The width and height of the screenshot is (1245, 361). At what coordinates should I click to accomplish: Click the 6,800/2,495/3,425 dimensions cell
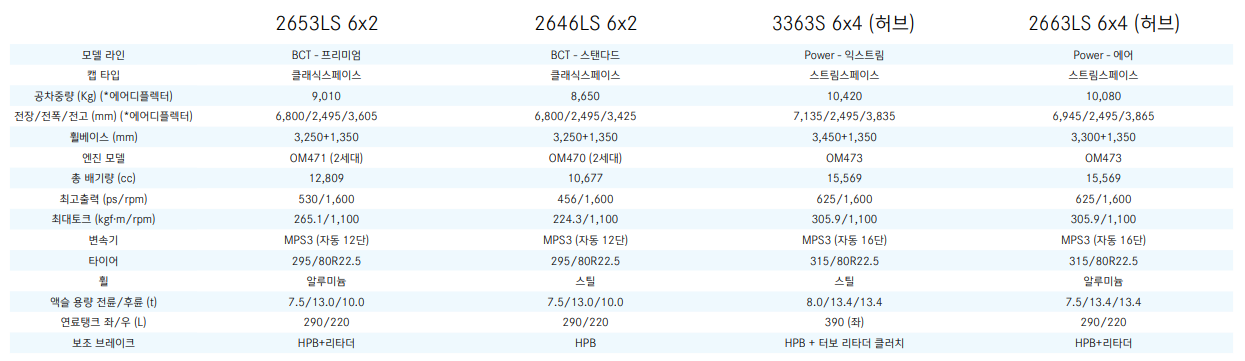pyautogui.click(x=586, y=116)
